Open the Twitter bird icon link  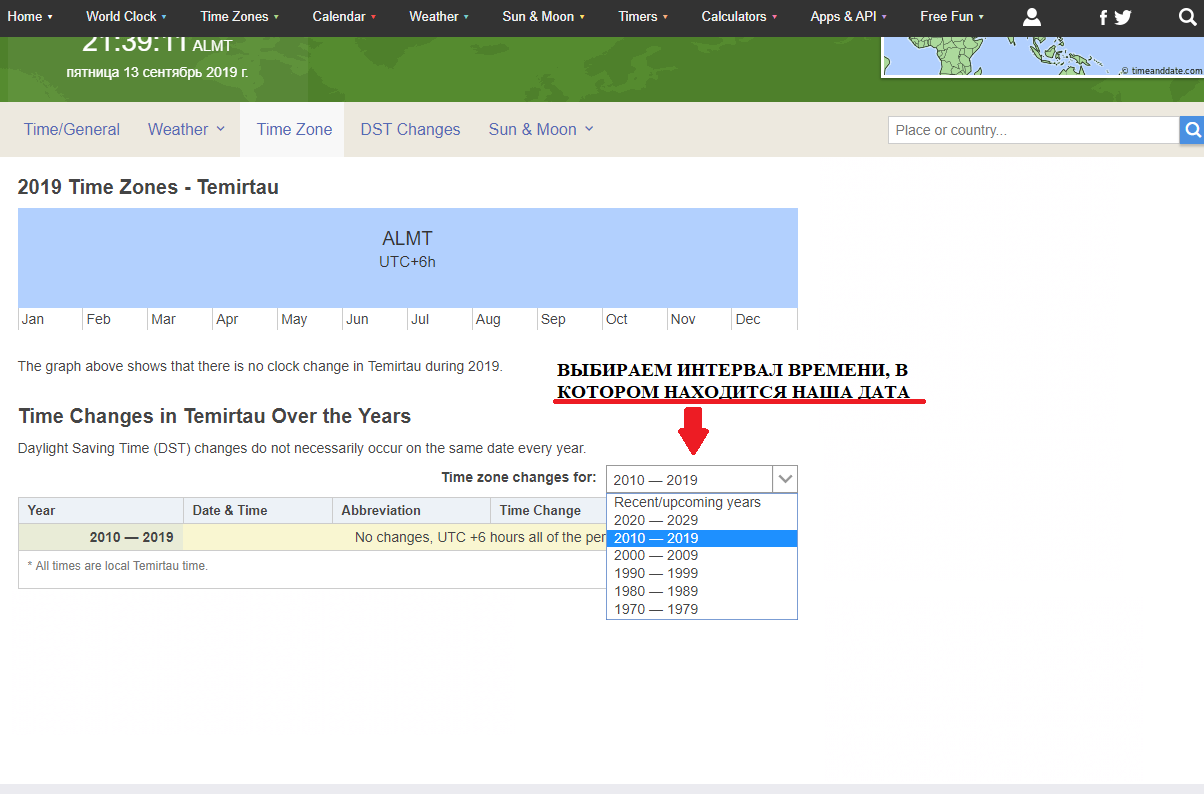click(x=1123, y=17)
